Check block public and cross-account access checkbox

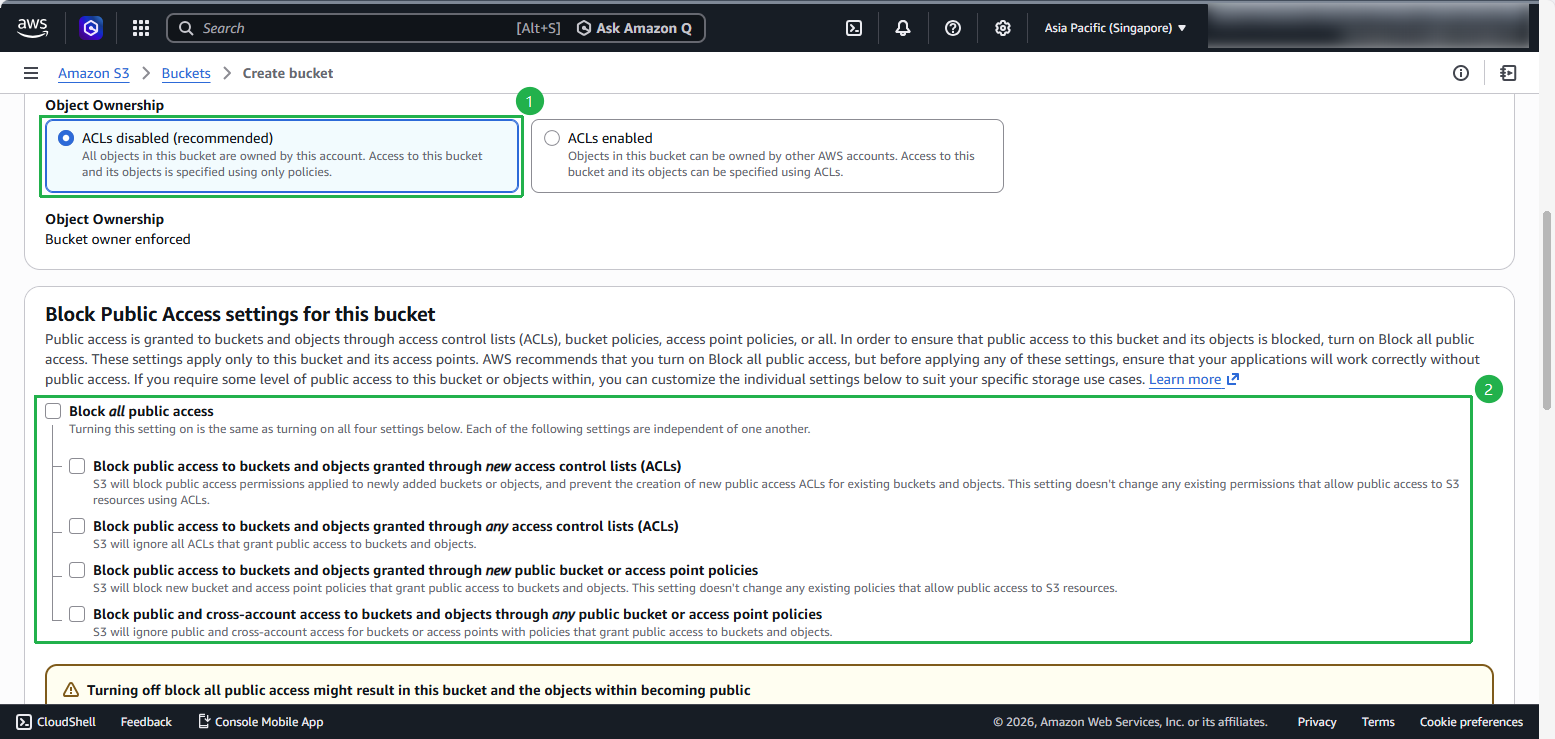click(77, 614)
